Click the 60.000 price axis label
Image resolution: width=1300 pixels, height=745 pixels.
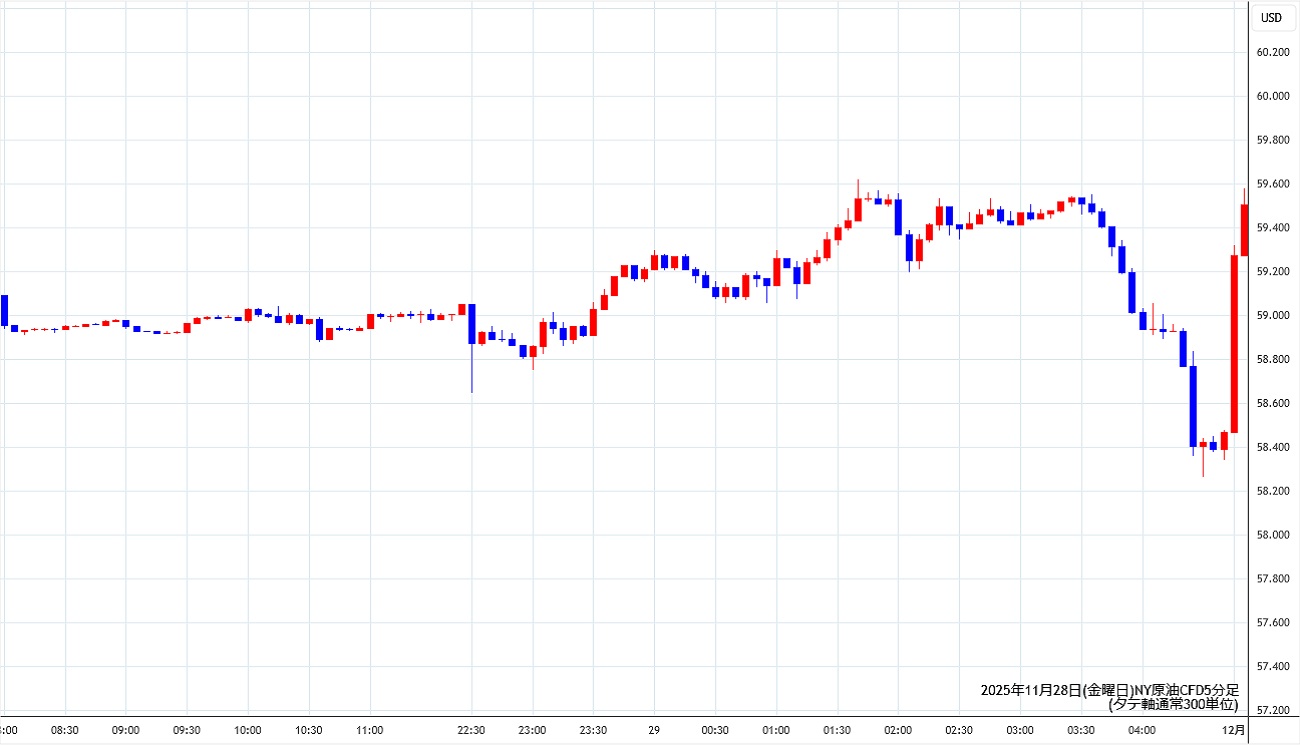[1272, 96]
